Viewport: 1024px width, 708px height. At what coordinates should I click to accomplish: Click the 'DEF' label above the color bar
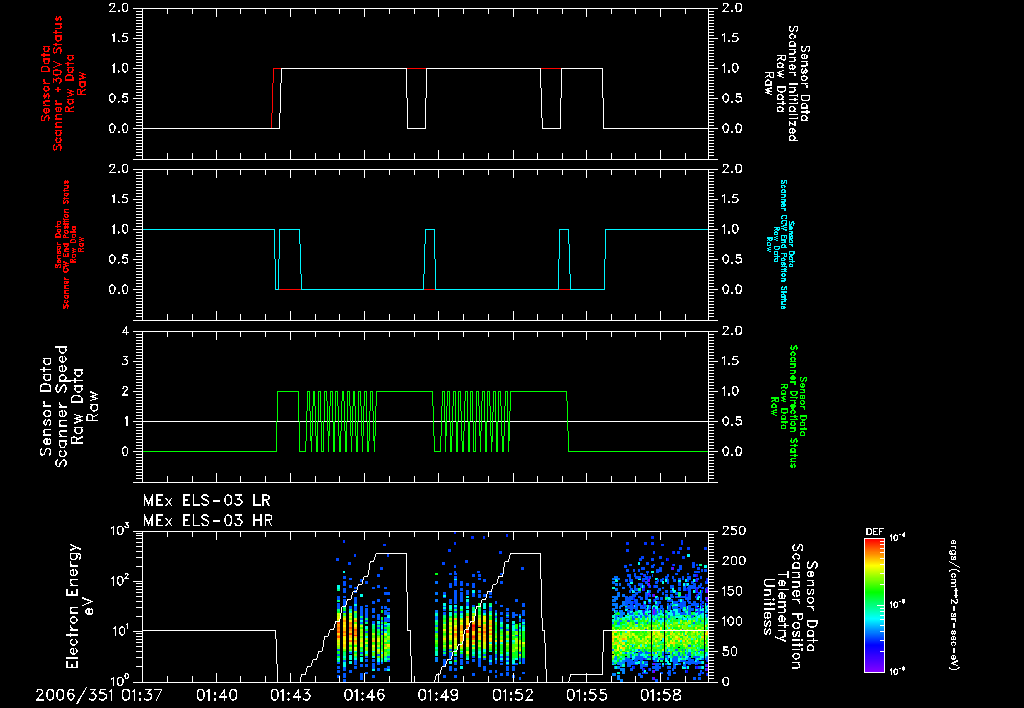(874, 532)
